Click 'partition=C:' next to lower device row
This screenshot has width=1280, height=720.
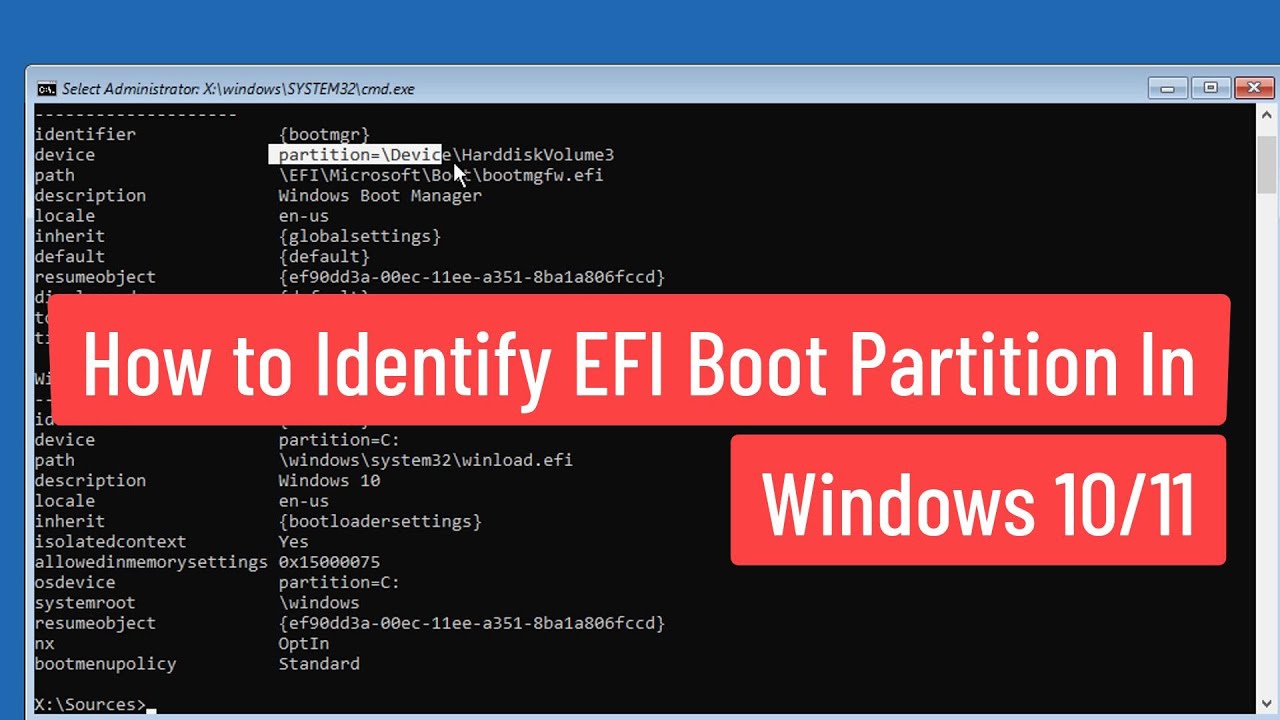point(339,440)
